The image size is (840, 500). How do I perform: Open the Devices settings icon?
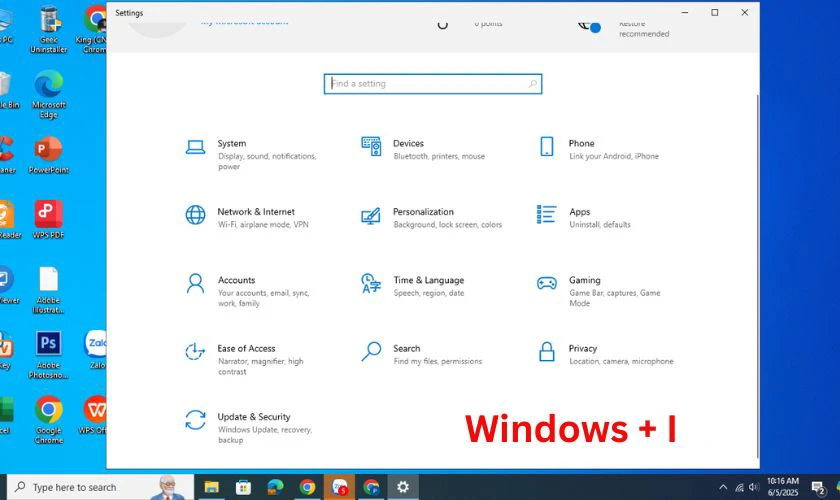tap(371, 146)
